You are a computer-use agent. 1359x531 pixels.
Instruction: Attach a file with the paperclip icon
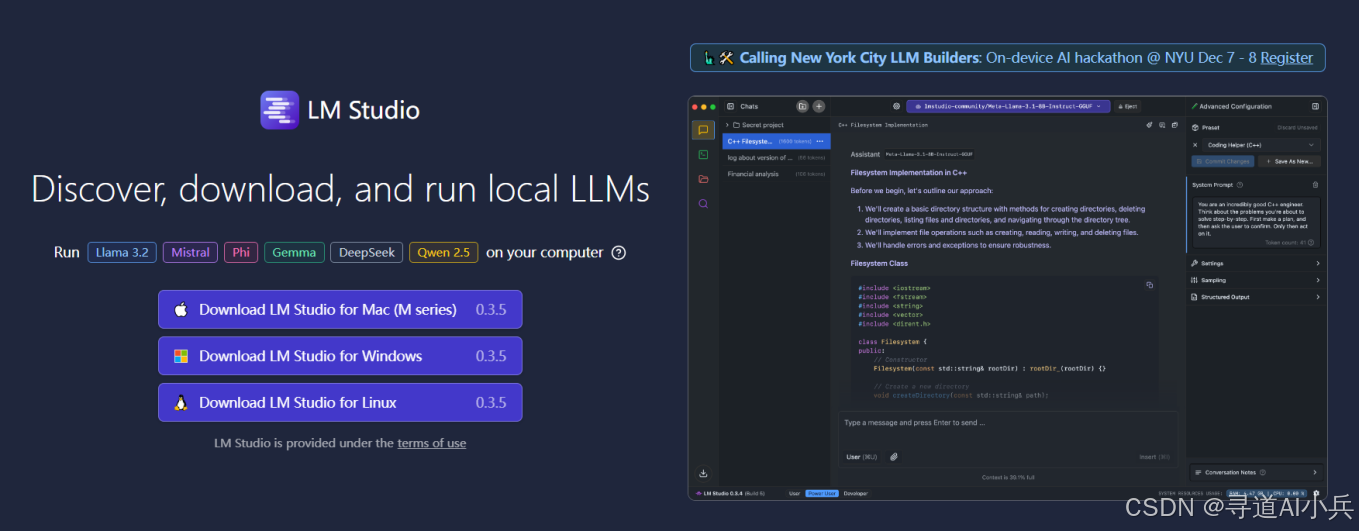(x=894, y=457)
